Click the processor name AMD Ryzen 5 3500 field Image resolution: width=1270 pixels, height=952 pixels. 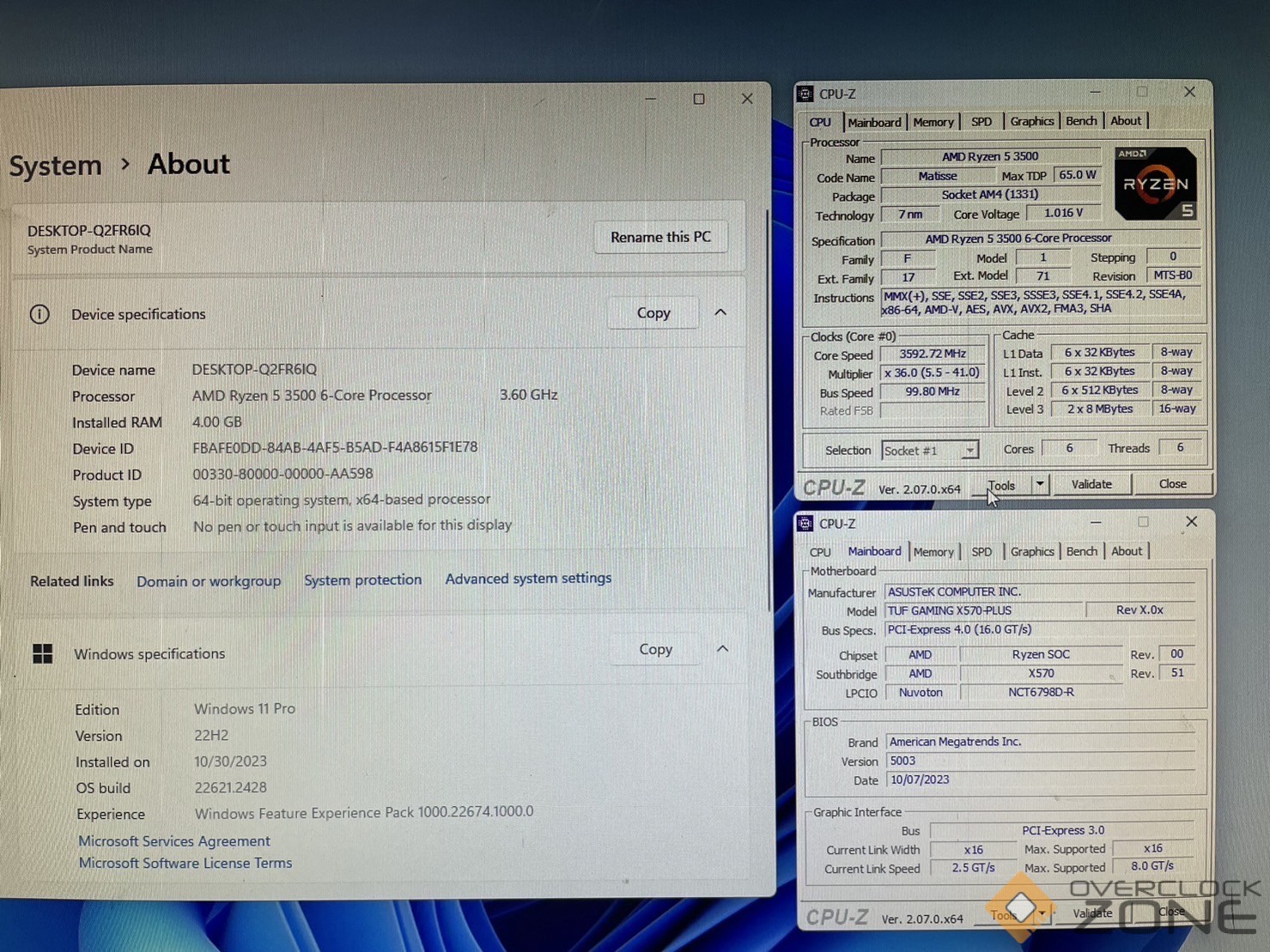(x=990, y=156)
